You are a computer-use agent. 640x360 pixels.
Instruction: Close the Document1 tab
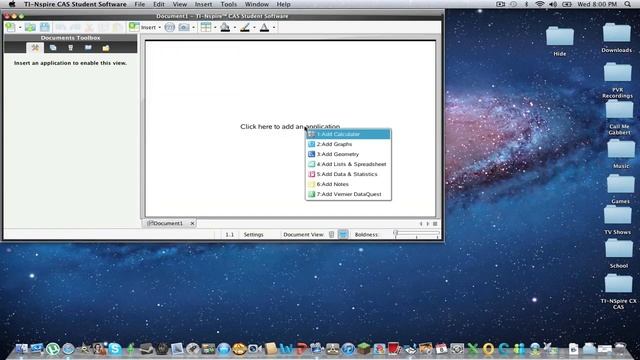pos(192,223)
